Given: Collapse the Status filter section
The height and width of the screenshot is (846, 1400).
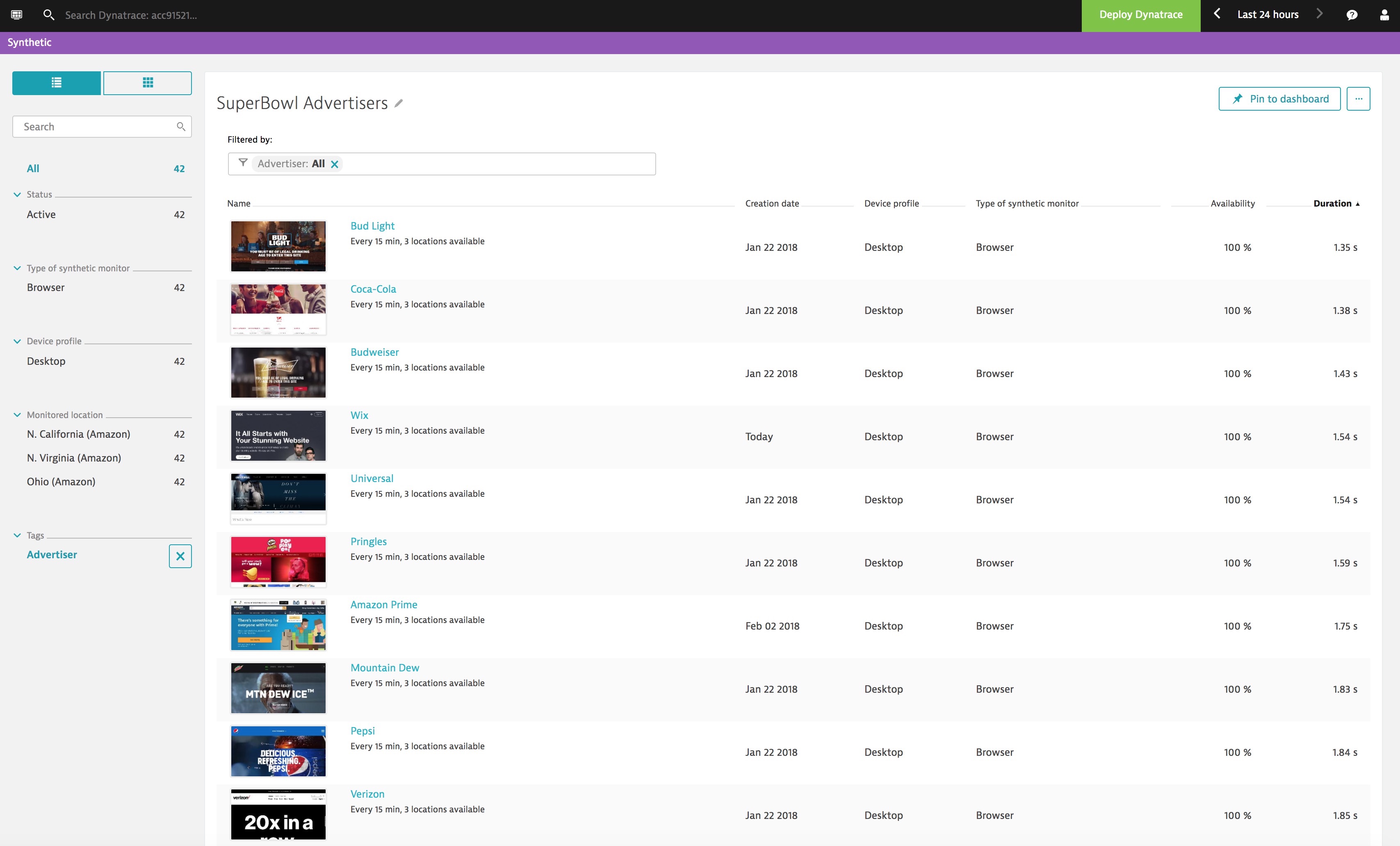Looking at the screenshot, I should 17,194.
